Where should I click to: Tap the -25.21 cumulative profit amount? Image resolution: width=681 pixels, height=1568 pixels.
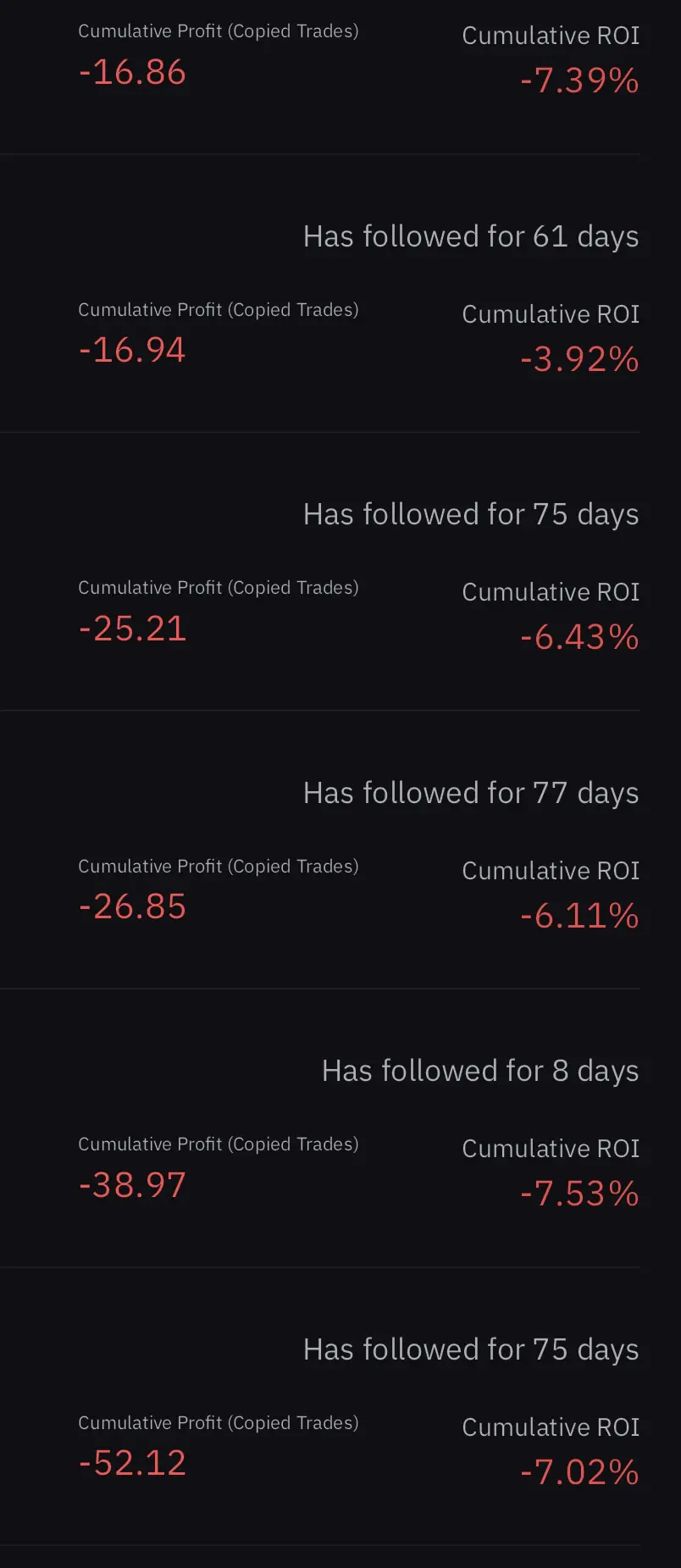[132, 629]
